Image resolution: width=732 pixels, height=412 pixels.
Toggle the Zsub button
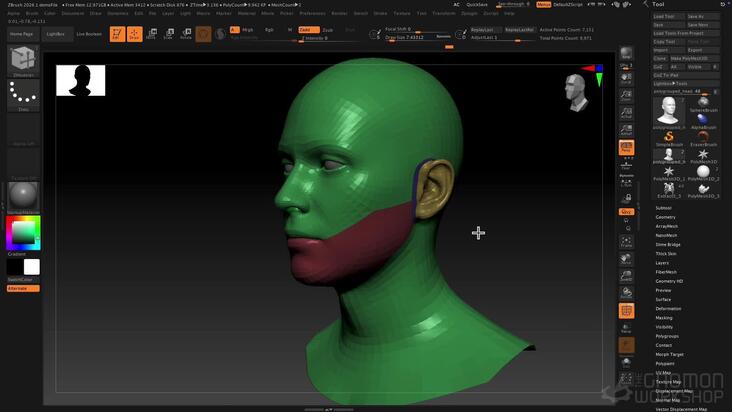point(328,30)
